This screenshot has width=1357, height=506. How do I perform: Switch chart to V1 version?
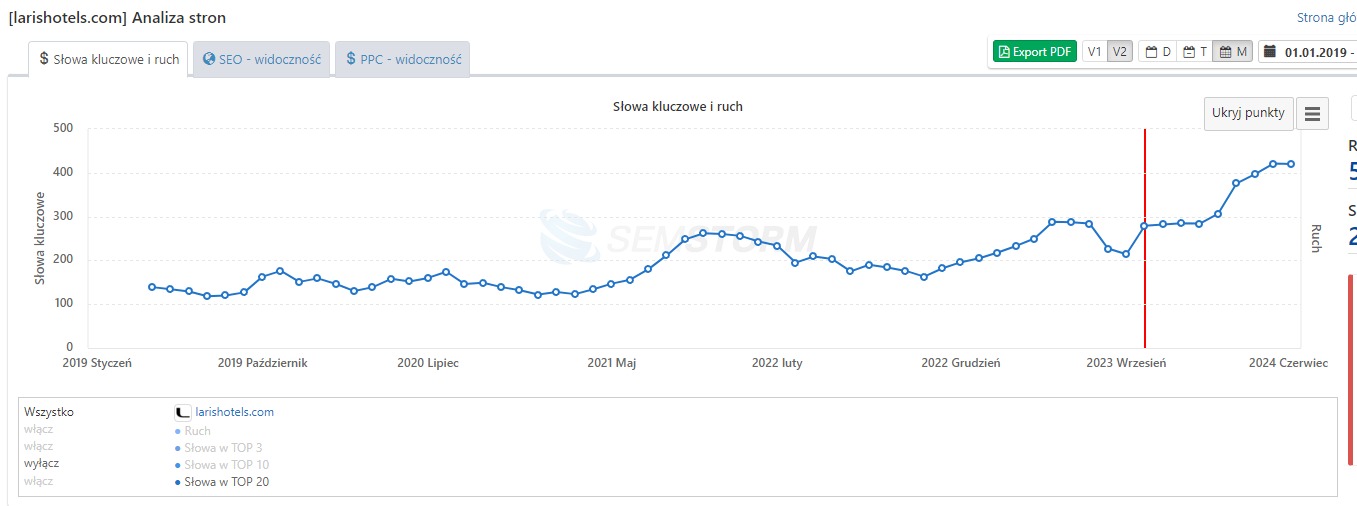(1095, 52)
